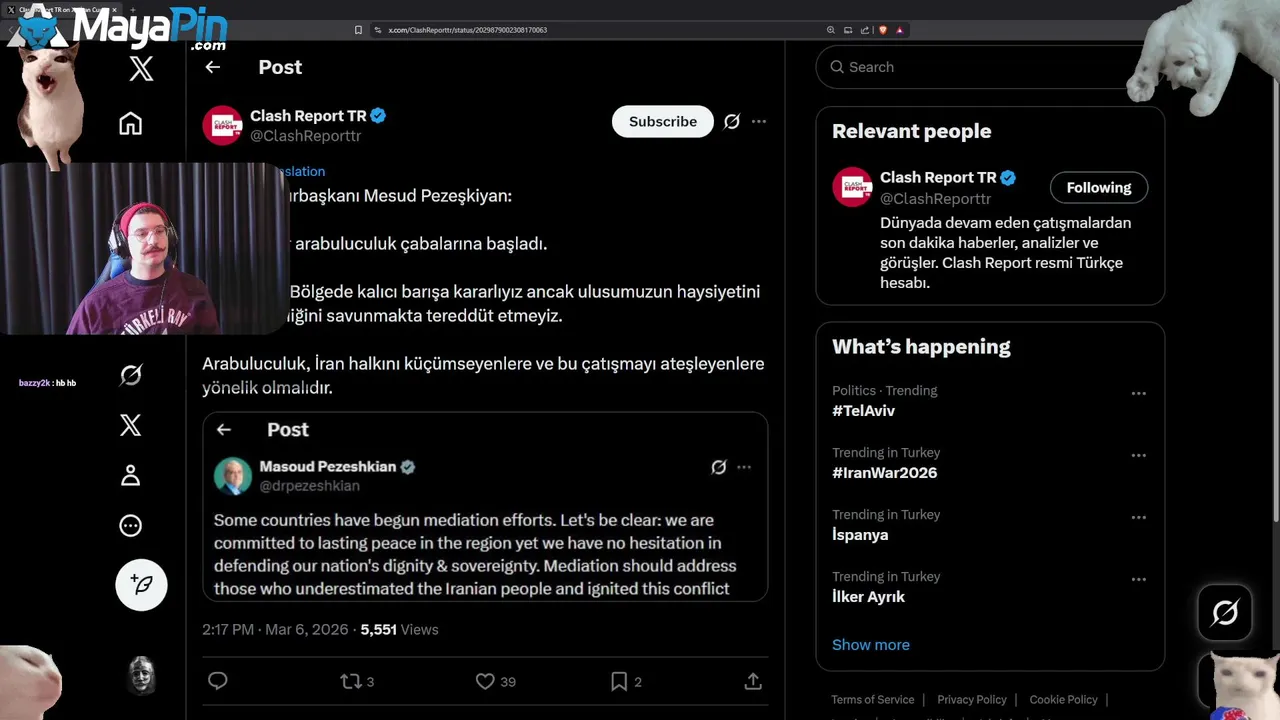Open the İspanya trending topic
Screen dimensions: 1280x720
pos(860,535)
